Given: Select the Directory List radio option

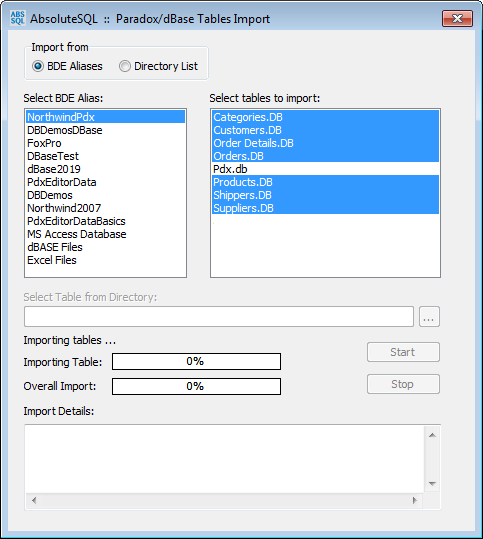Looking at the screenshot, I should coord(158,66).
